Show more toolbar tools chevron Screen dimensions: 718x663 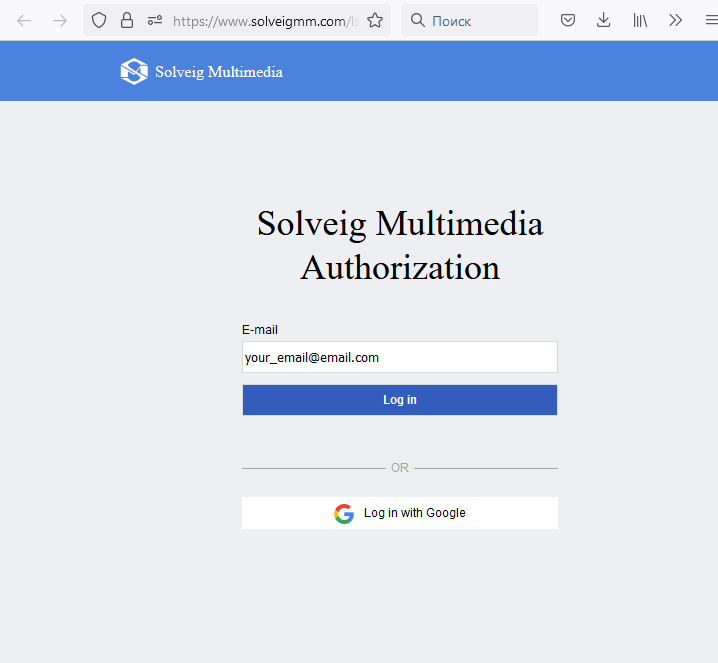pyautogui.click(x=675, y=21)
